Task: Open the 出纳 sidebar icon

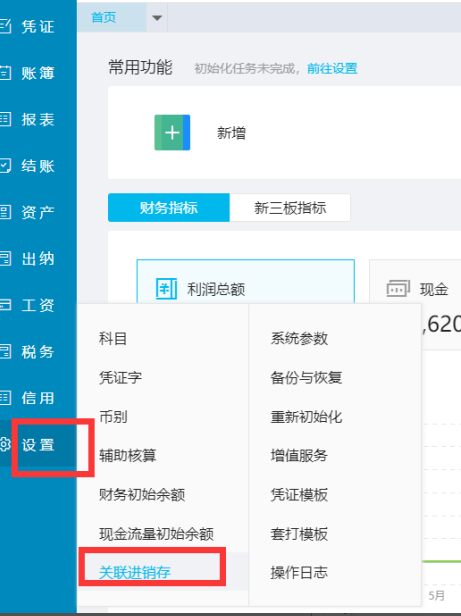Action: pos(5,258)
